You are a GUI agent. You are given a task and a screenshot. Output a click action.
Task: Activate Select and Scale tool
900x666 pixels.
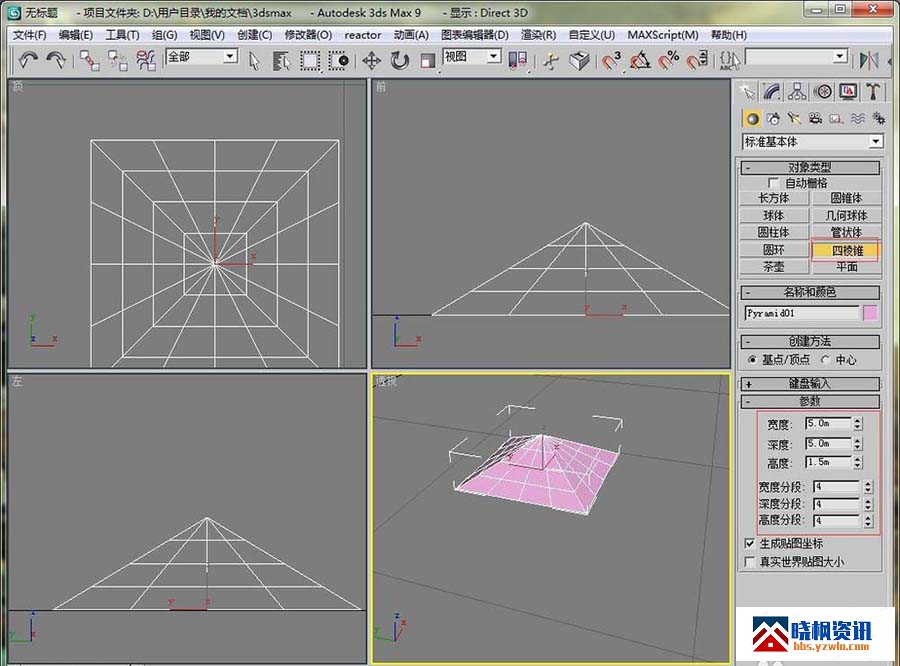[x=428, y=61]
